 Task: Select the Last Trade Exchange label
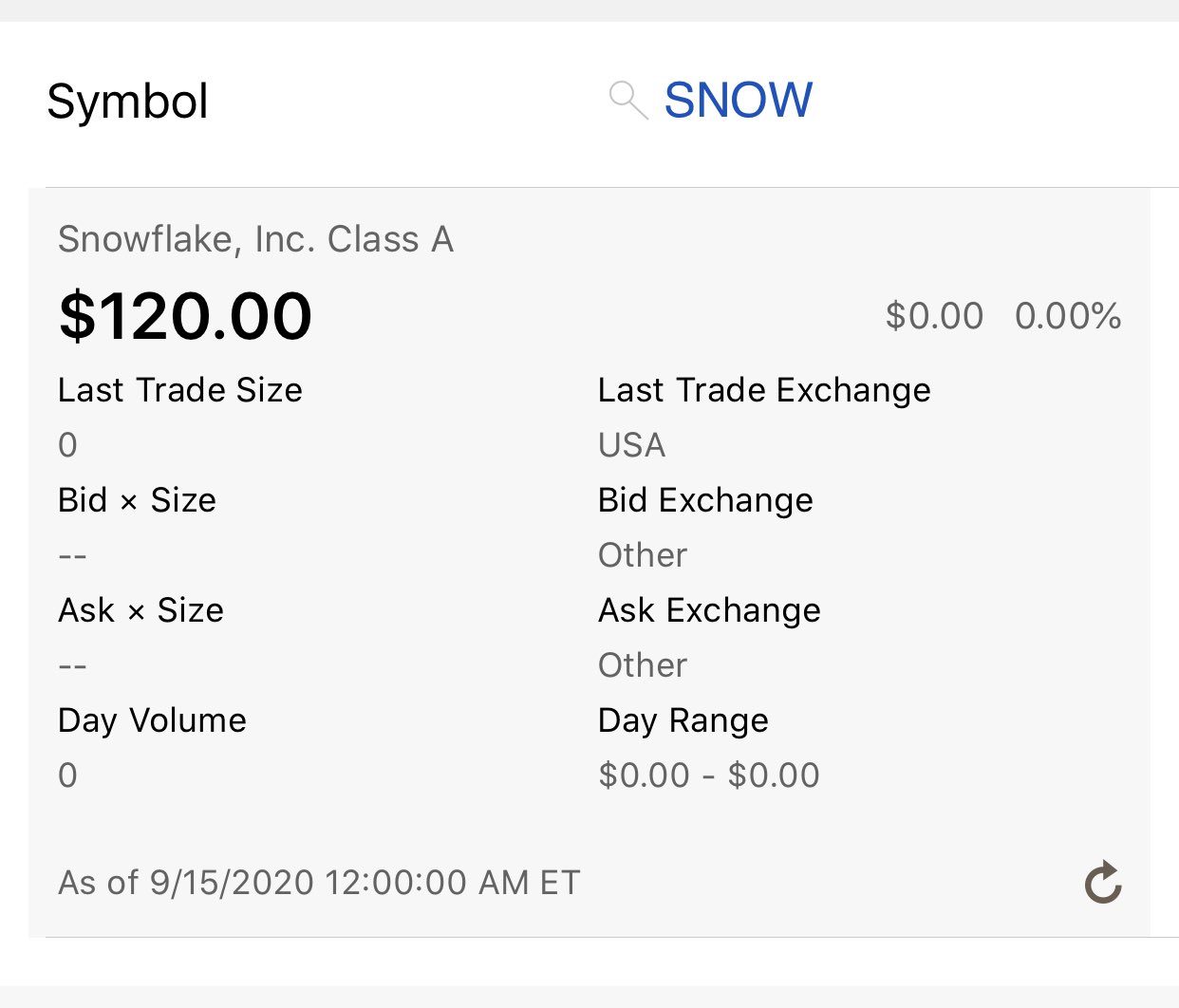coord(764,390)
